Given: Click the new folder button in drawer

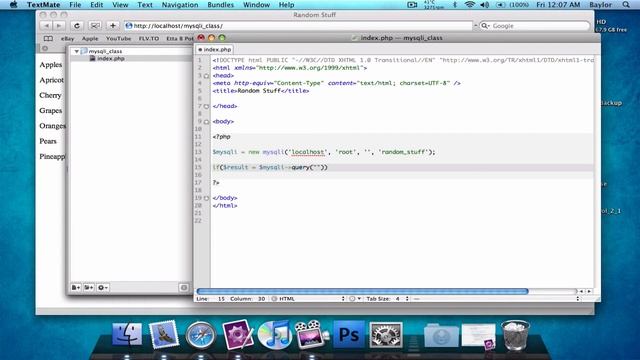Looking at the screenshot, I should point(89,288).
